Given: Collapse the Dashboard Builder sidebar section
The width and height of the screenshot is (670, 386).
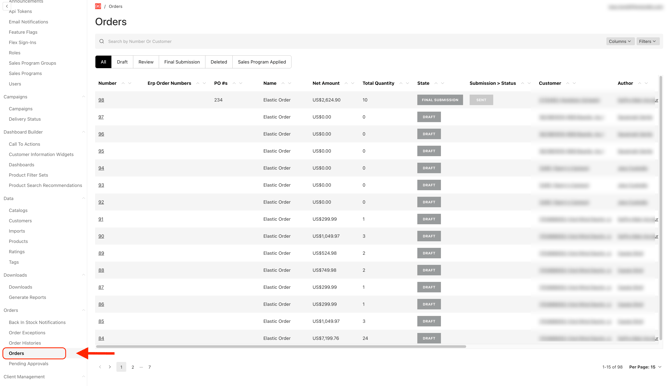Looking at the screenshot, I should tap(83, 132).
